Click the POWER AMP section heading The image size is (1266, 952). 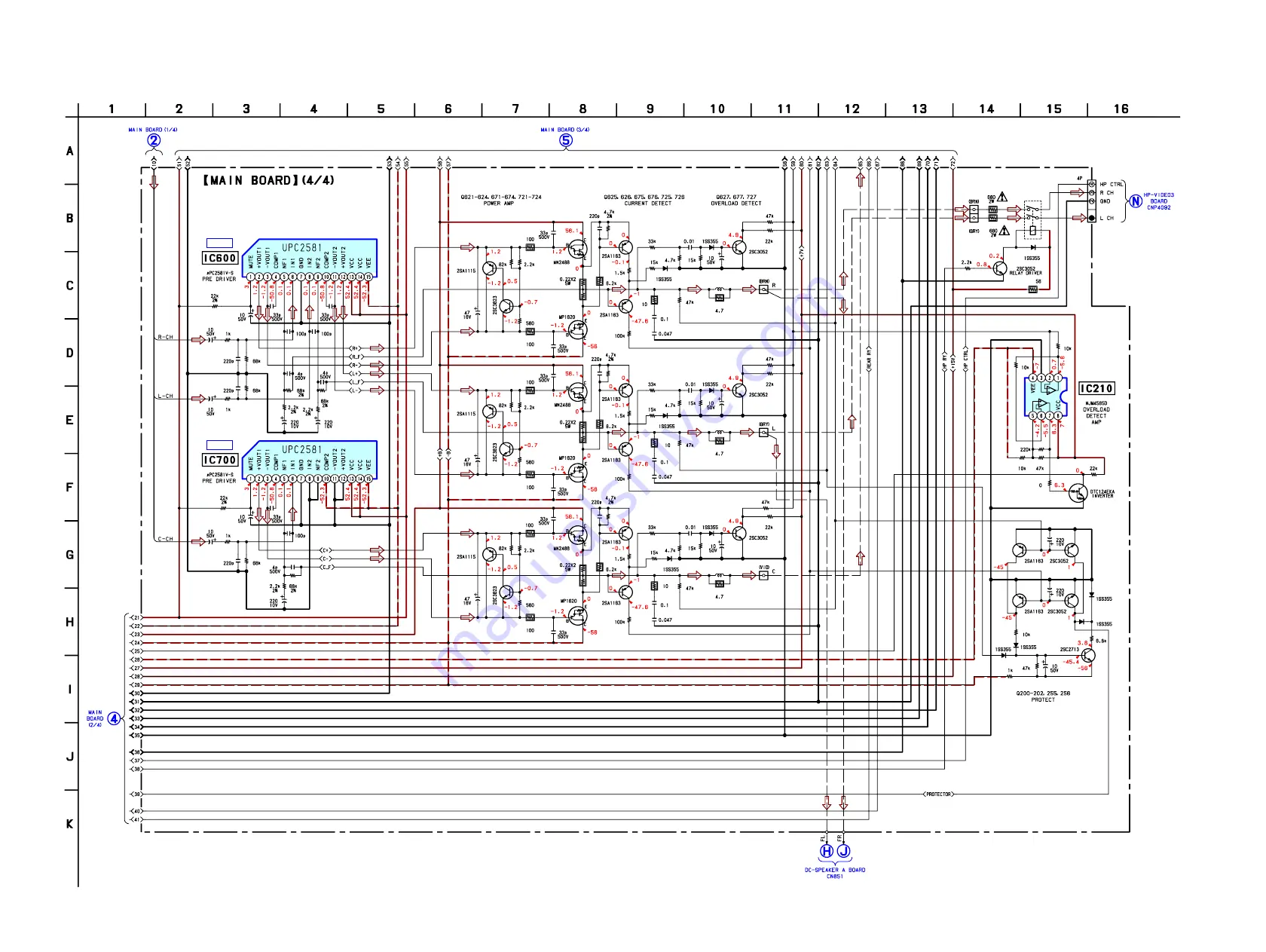tap(498, 204)
